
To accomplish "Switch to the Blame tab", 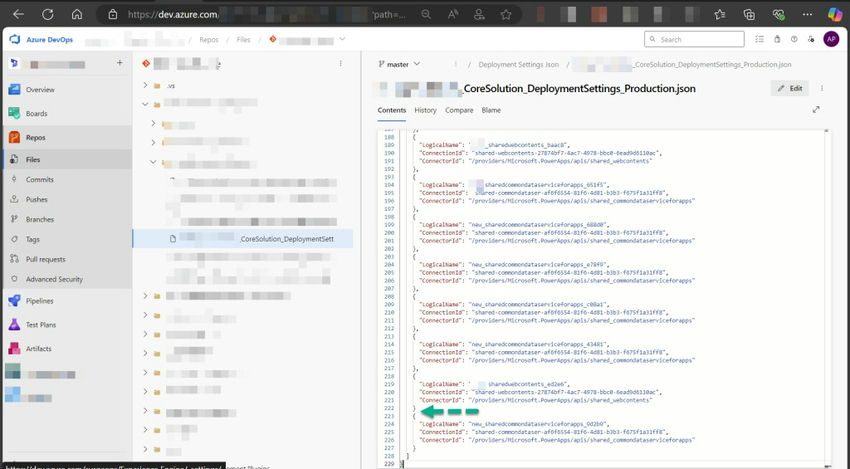I will pos(491,110).
